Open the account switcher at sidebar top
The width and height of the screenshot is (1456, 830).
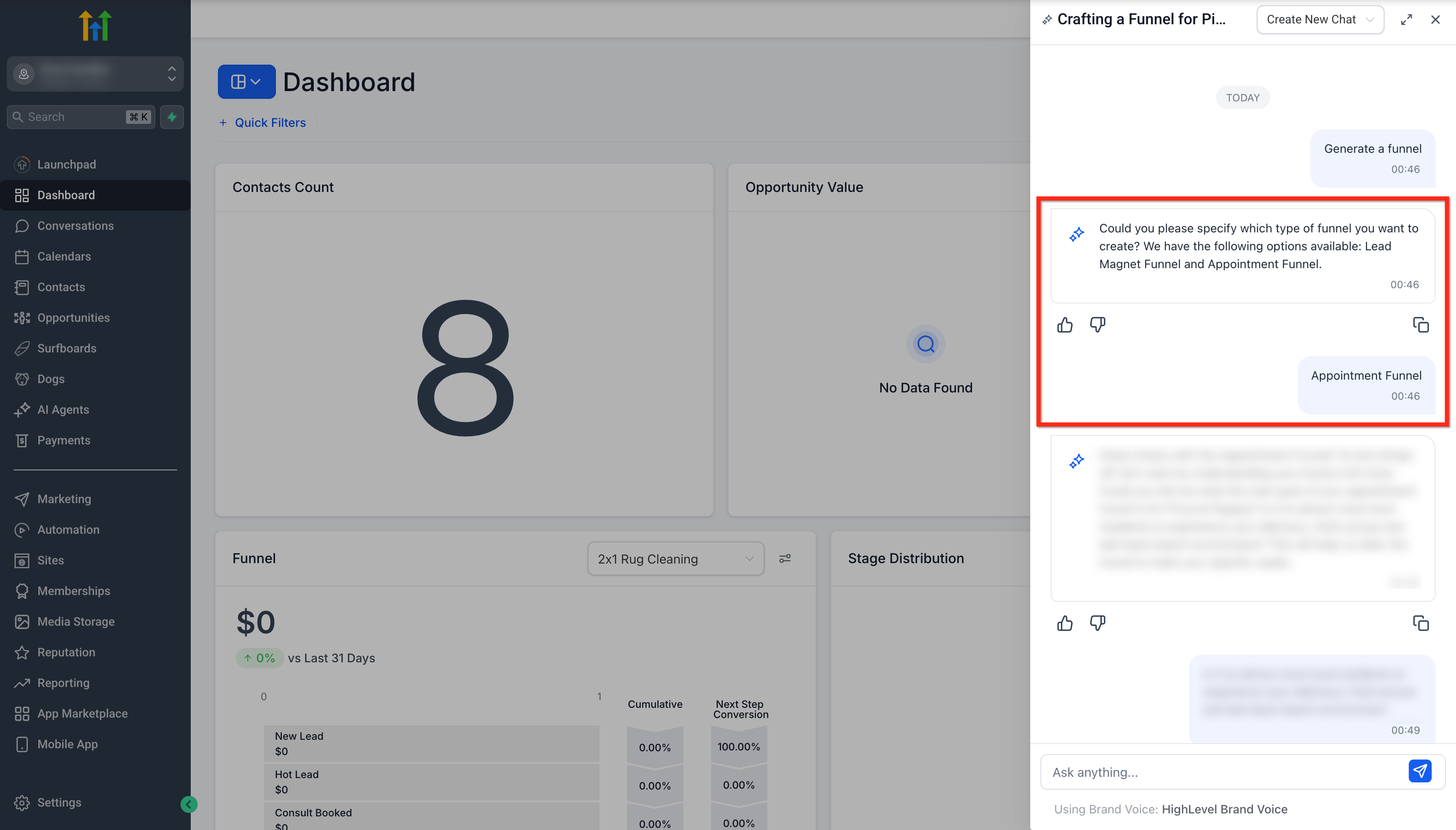point(95,74)
